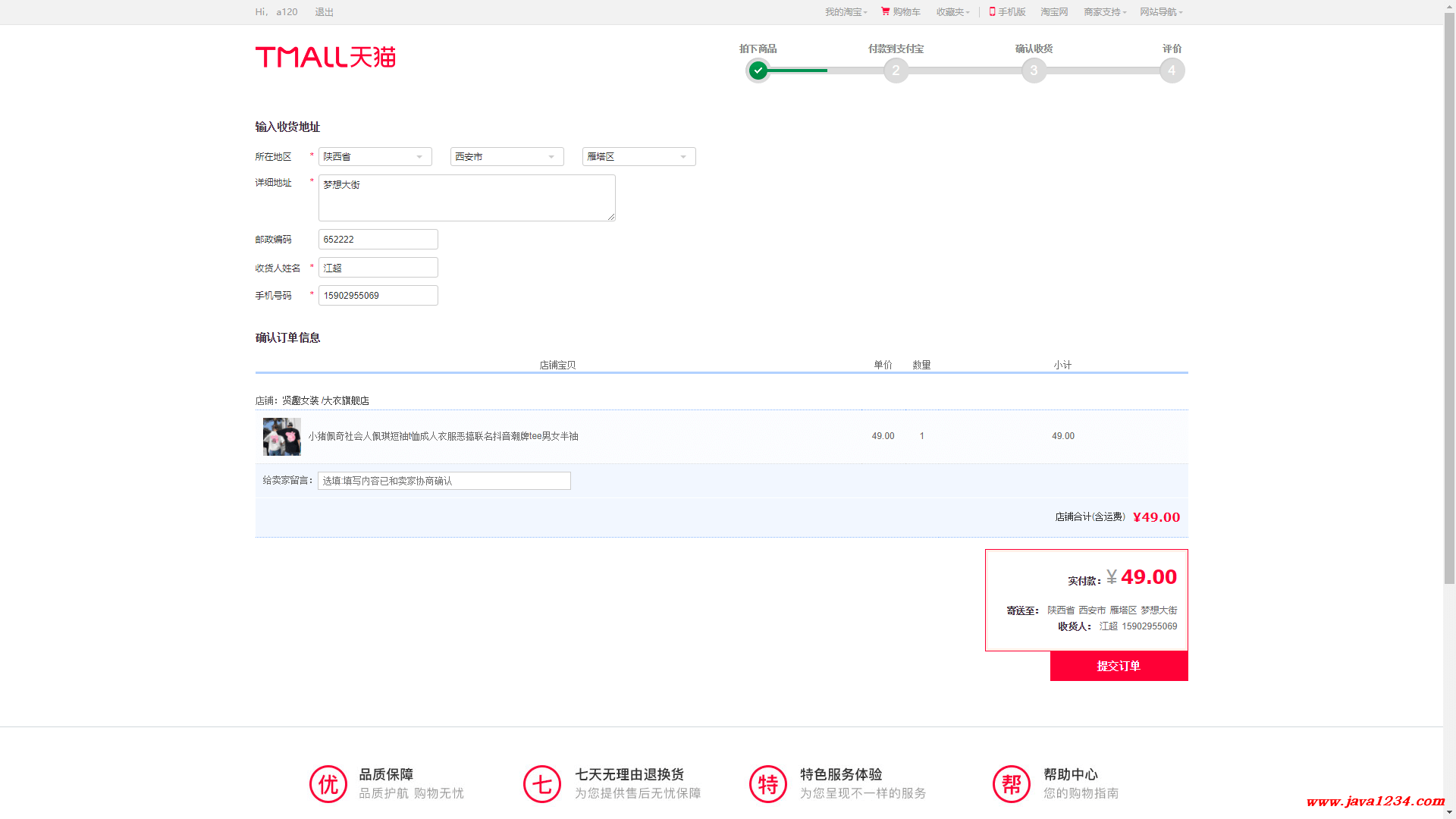Click step 4 circle 评价
This screenshot has width=1456, height=819.
coord(1172,71)
